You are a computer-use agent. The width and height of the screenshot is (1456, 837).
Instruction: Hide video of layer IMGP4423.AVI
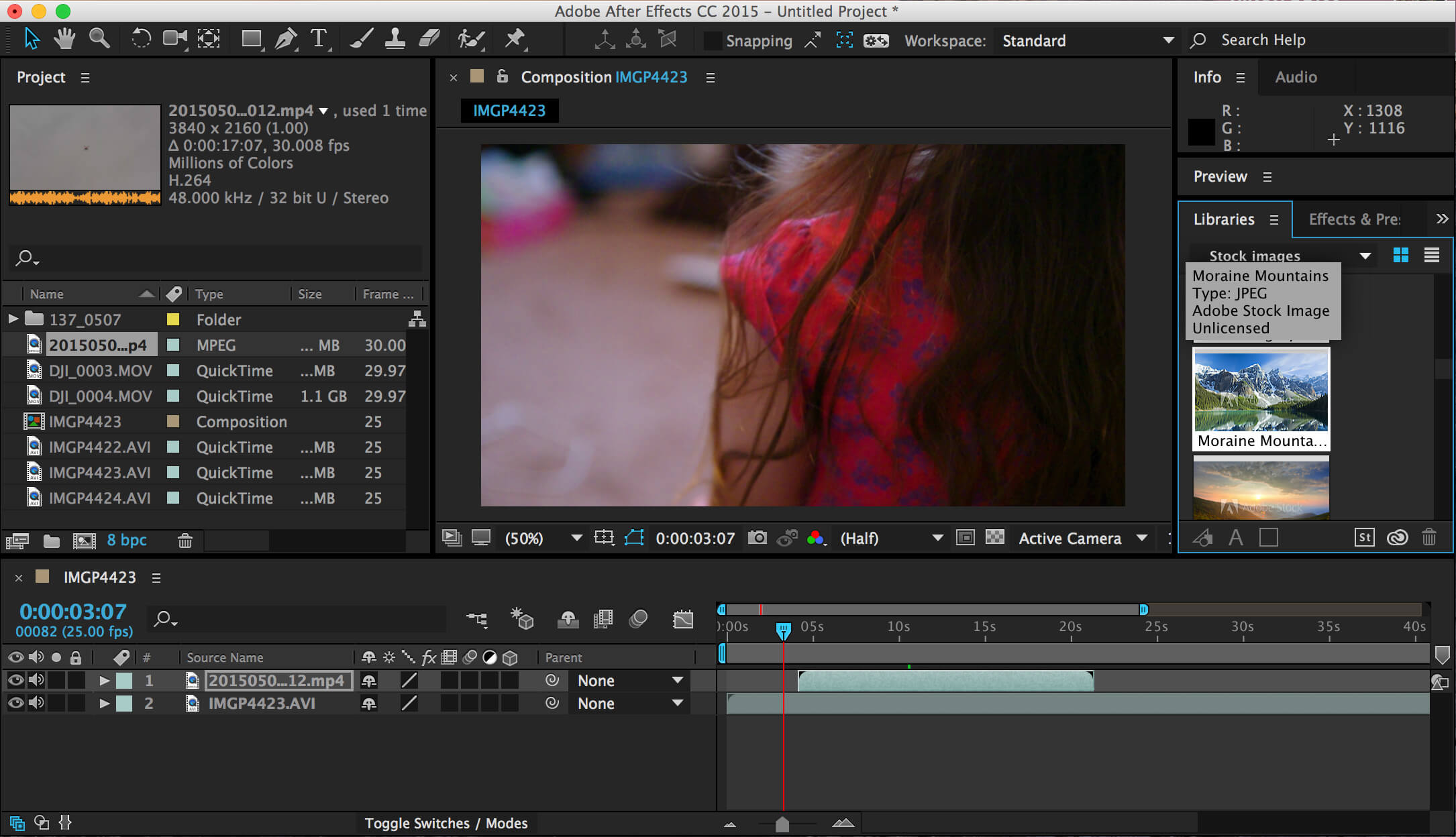coord(15,703)
